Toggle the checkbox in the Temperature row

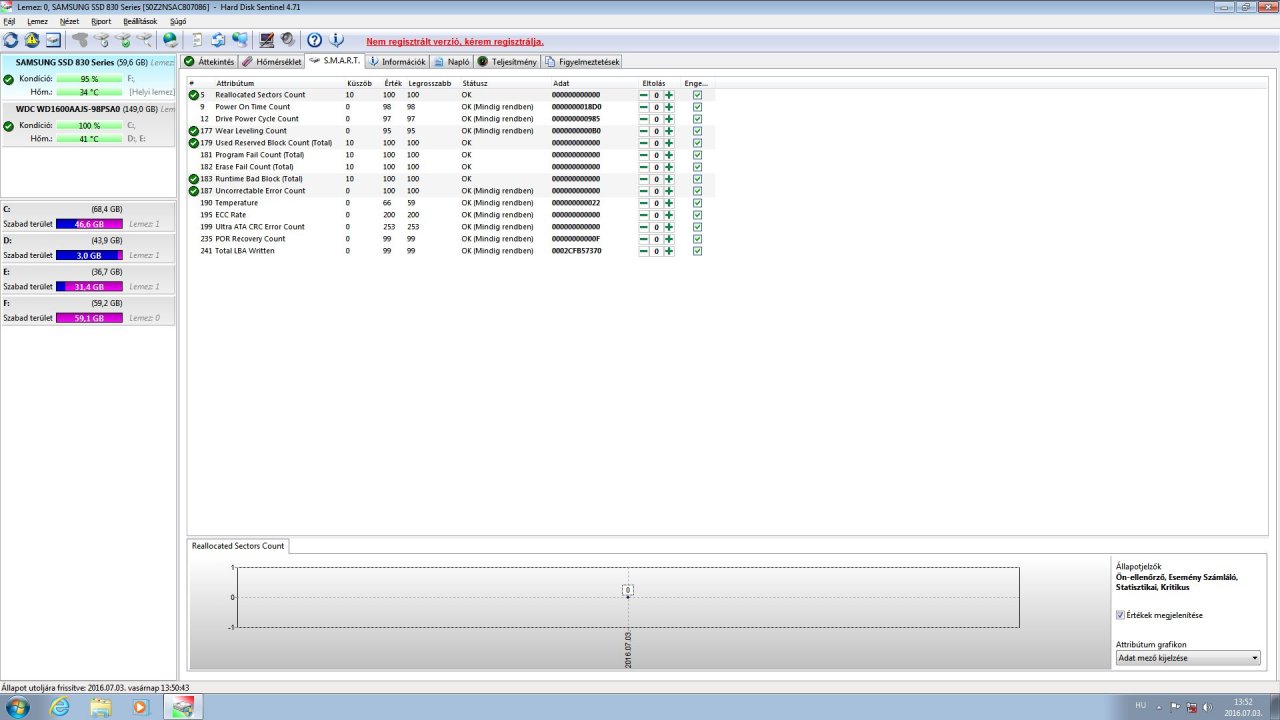pos(697,203)
